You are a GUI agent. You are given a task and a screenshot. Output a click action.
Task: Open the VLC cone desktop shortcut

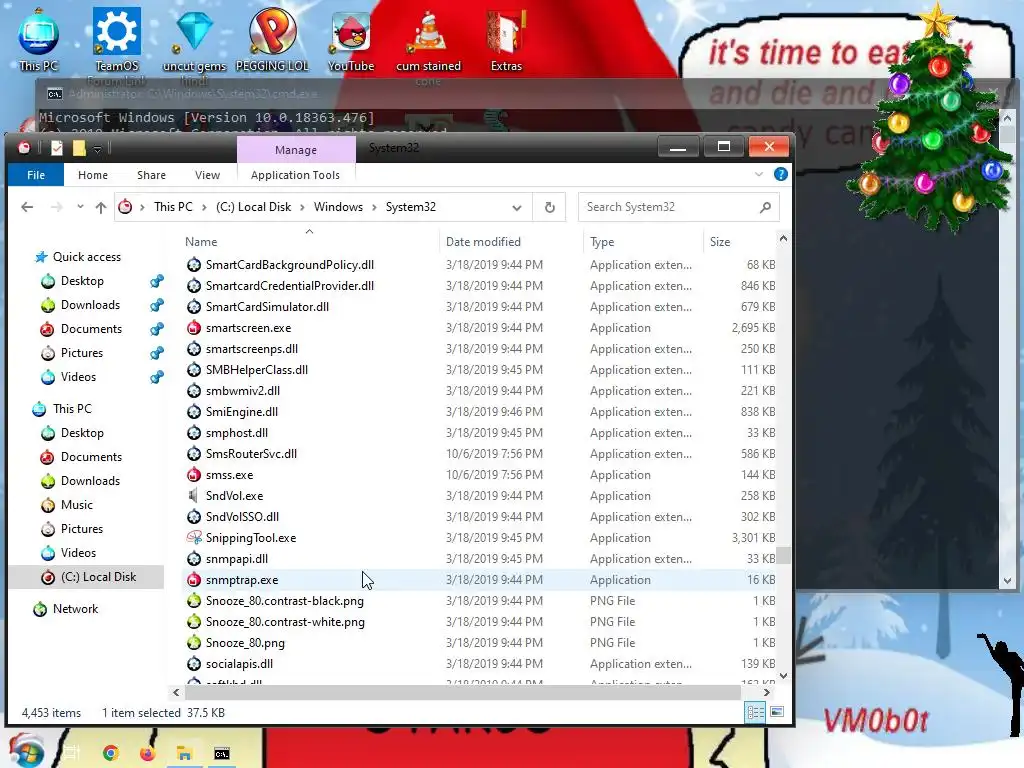tap(428, 39)
